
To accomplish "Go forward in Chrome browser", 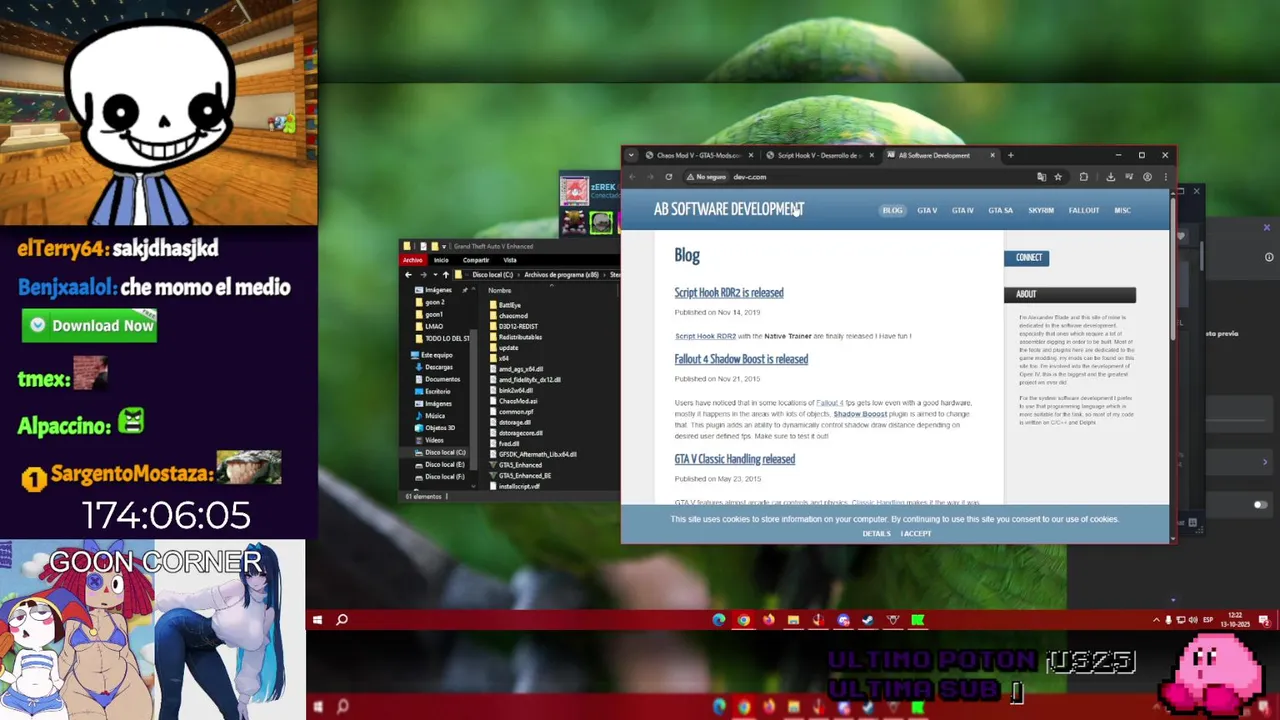I will tap(650, 177).
